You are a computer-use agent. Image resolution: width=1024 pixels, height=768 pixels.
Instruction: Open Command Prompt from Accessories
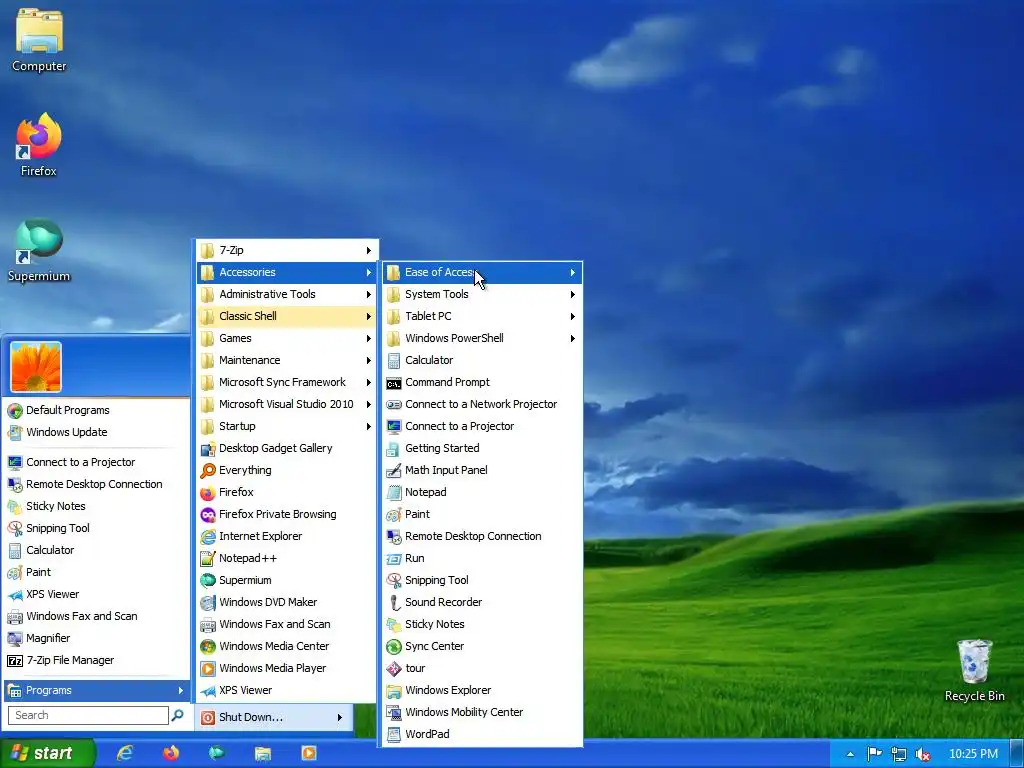coord(482,382)
